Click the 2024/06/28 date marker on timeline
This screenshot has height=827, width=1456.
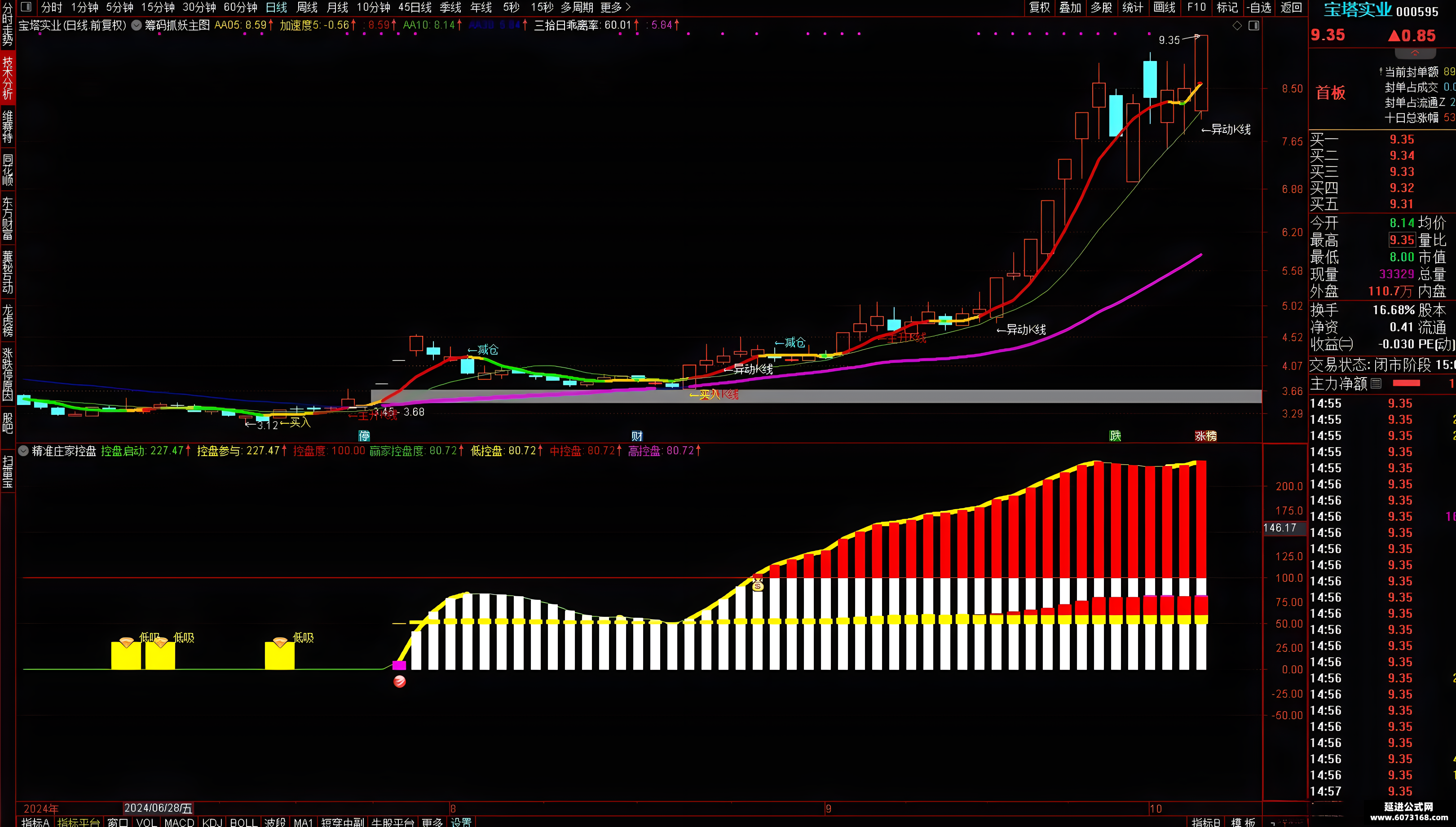tap(158, 808)
